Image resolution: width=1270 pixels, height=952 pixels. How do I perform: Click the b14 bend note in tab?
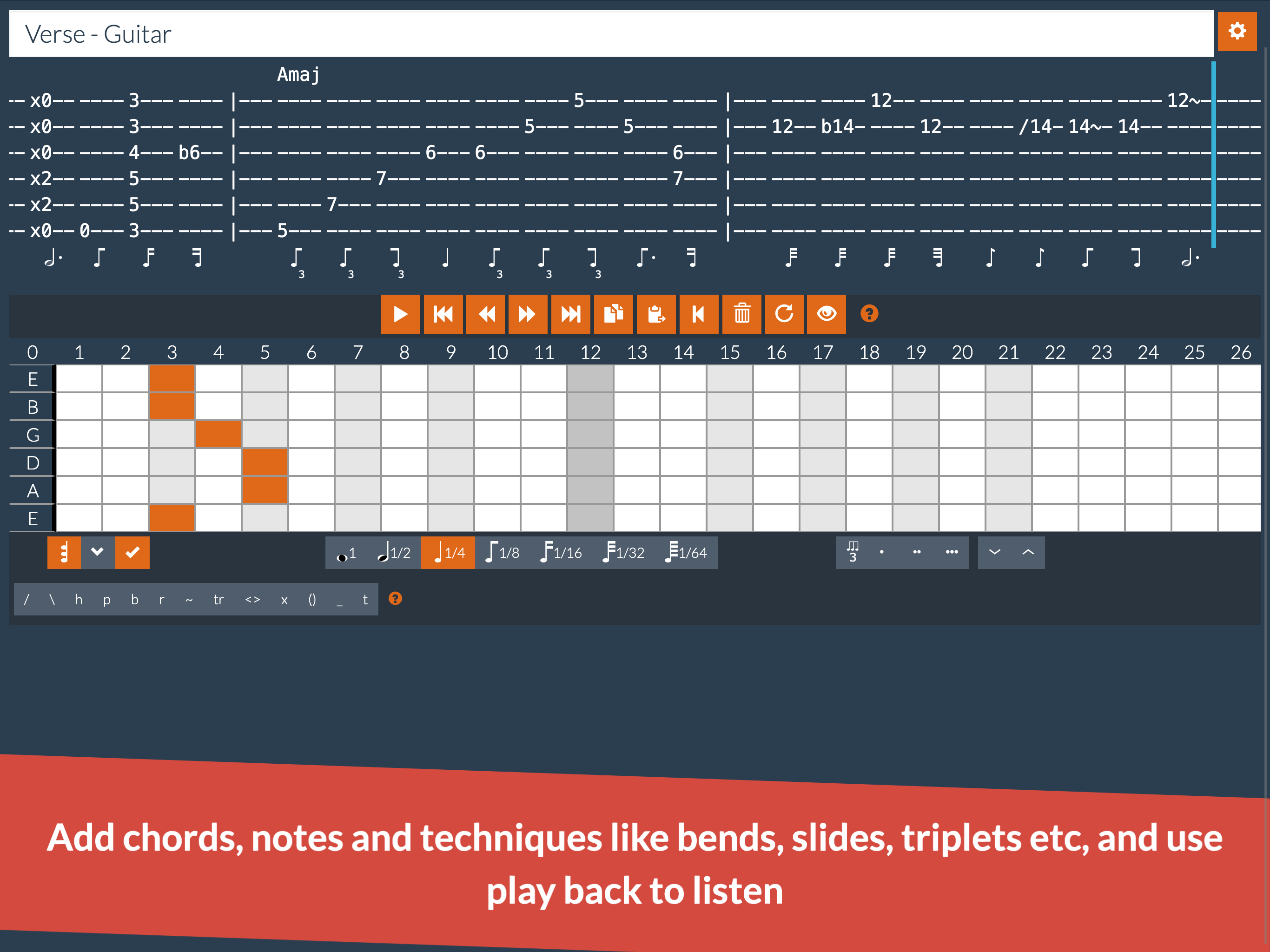838,126
